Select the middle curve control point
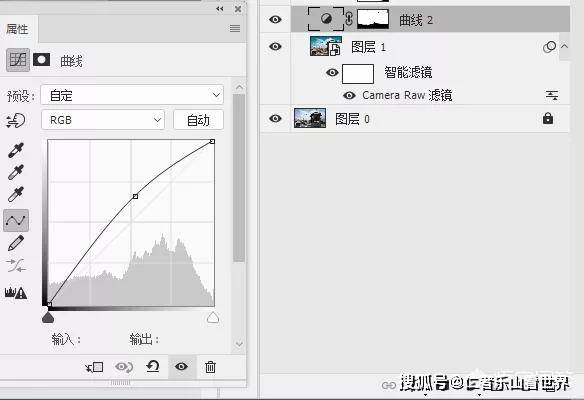The height and width of the screenshot is (400, 584). [x=135, y=196]
